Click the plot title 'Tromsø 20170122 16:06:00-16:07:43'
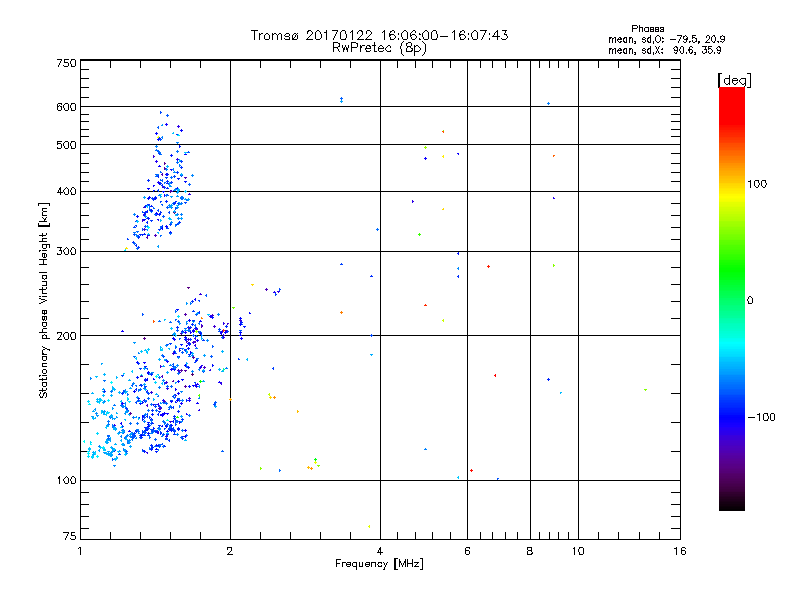800x600 pixels. 379,35
